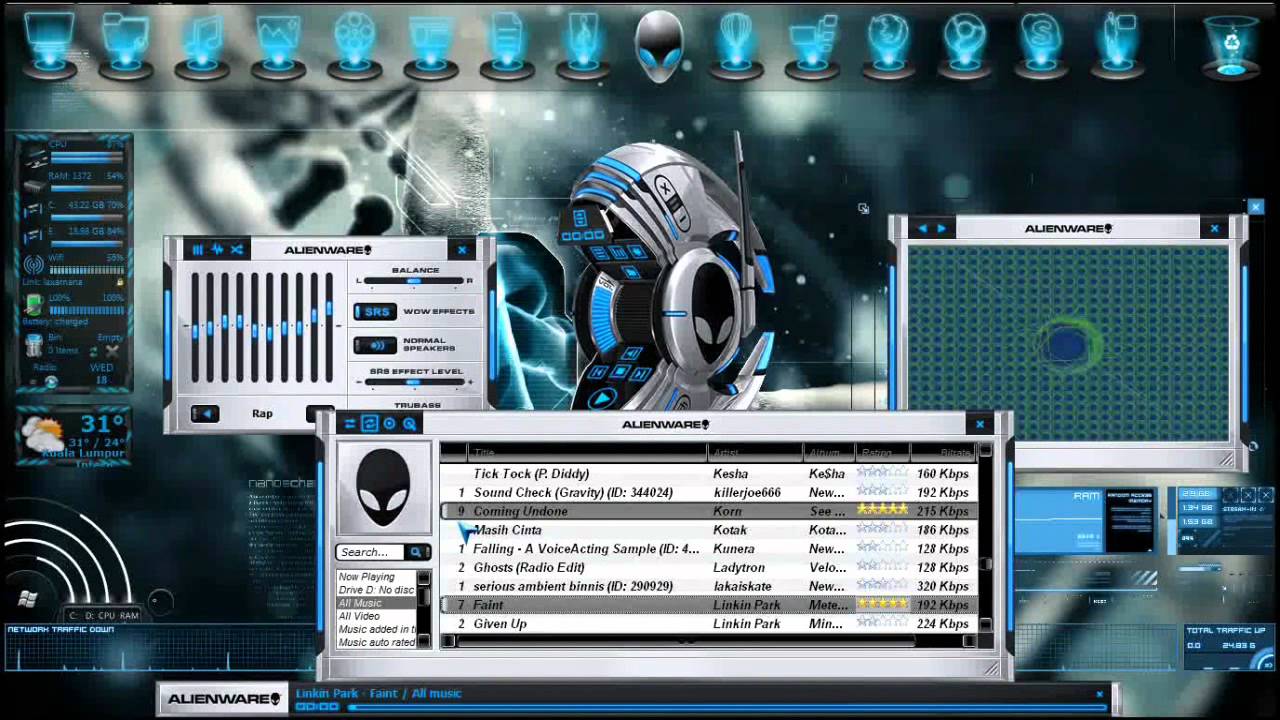Click next visualization arrow in visualizer window
Screen dimensions: 1280x720
941,229
